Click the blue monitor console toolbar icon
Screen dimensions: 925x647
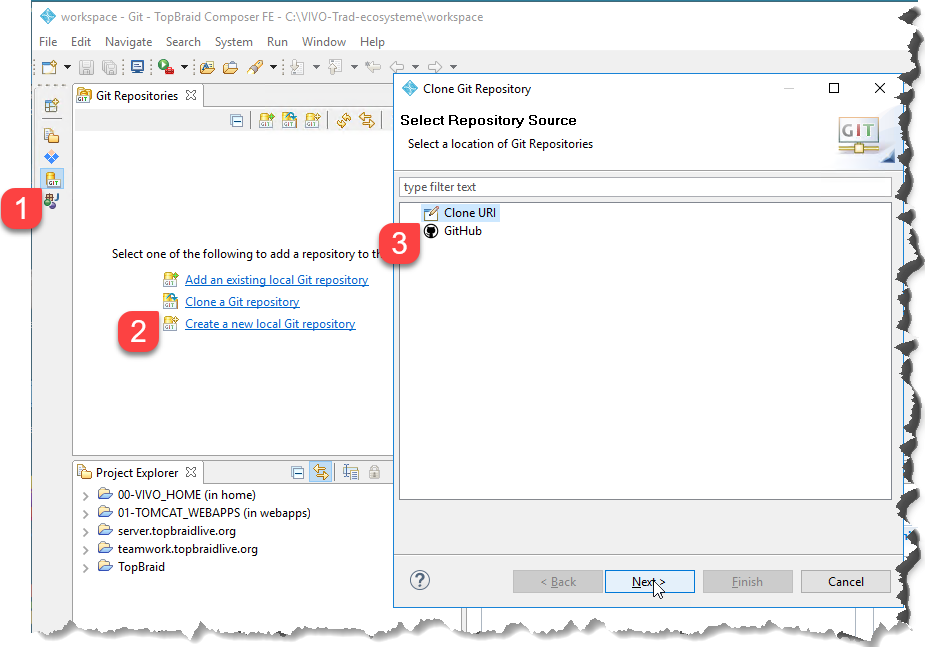pyautogui.click(x=137, y=67)
